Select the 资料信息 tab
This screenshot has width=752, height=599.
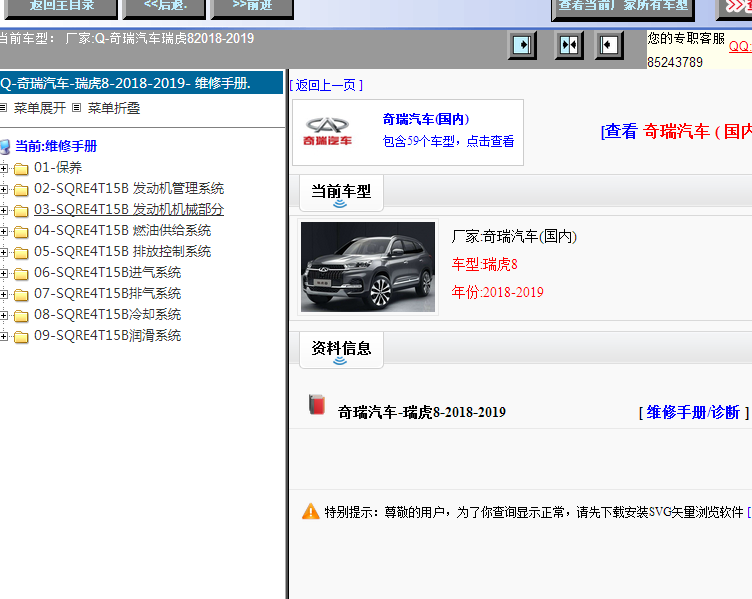[341, 350]
